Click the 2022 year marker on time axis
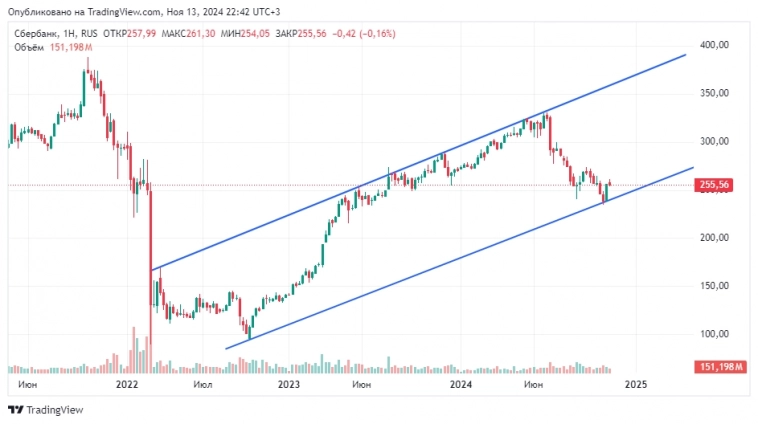Screen dimensions: 758x424 click(127, 383)
